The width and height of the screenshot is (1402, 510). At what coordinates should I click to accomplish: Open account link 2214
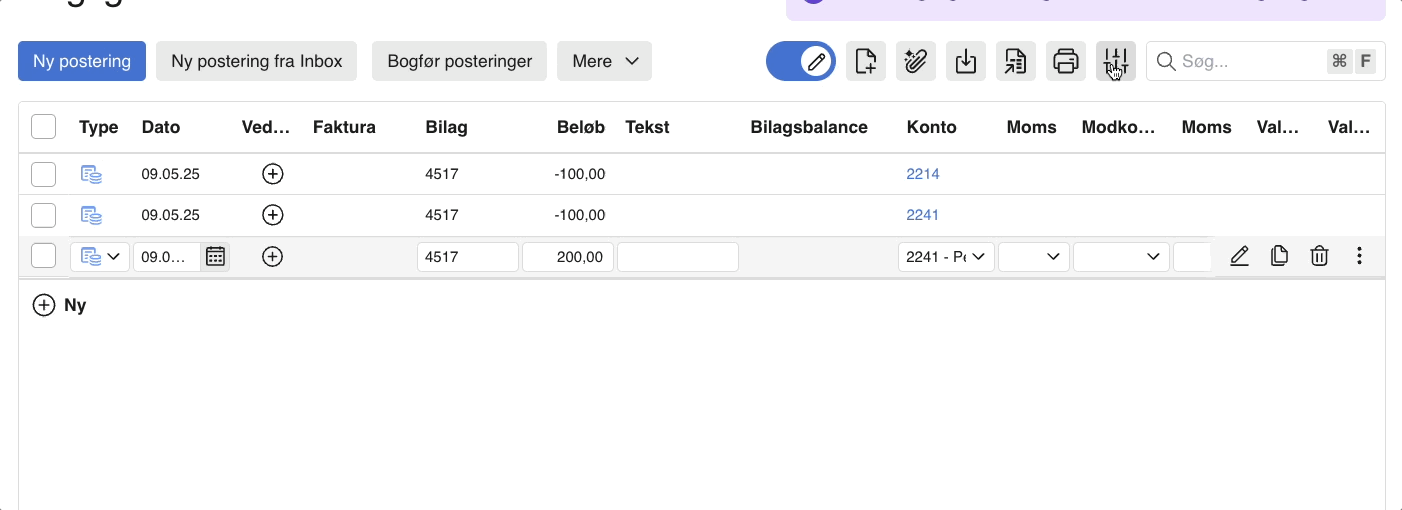923,174
